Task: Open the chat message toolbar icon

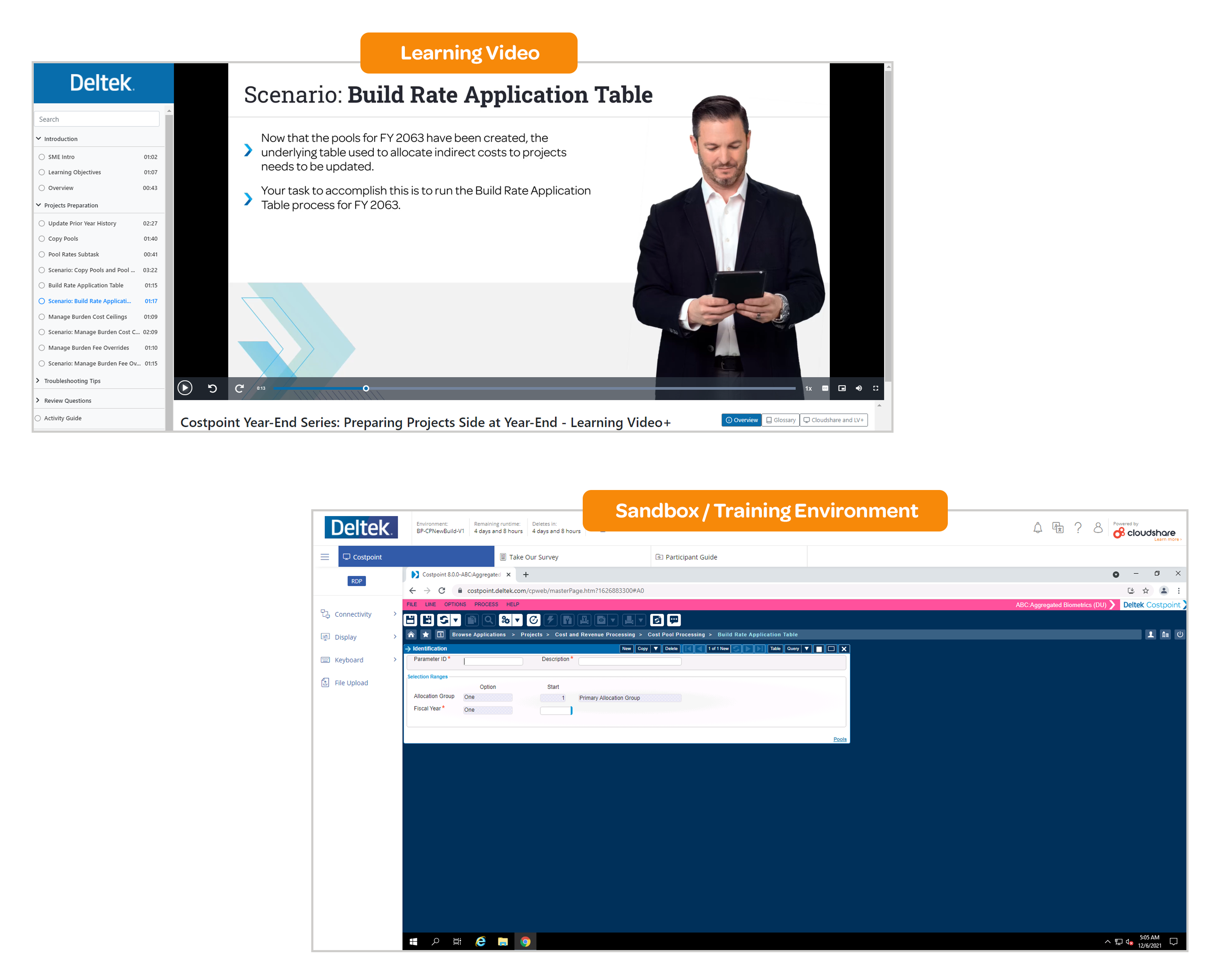Action: 674,620
